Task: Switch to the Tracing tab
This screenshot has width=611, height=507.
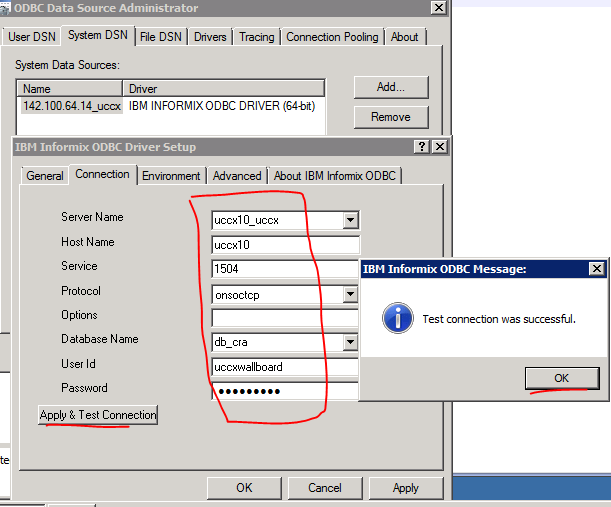Action: (x=257, y=37)
